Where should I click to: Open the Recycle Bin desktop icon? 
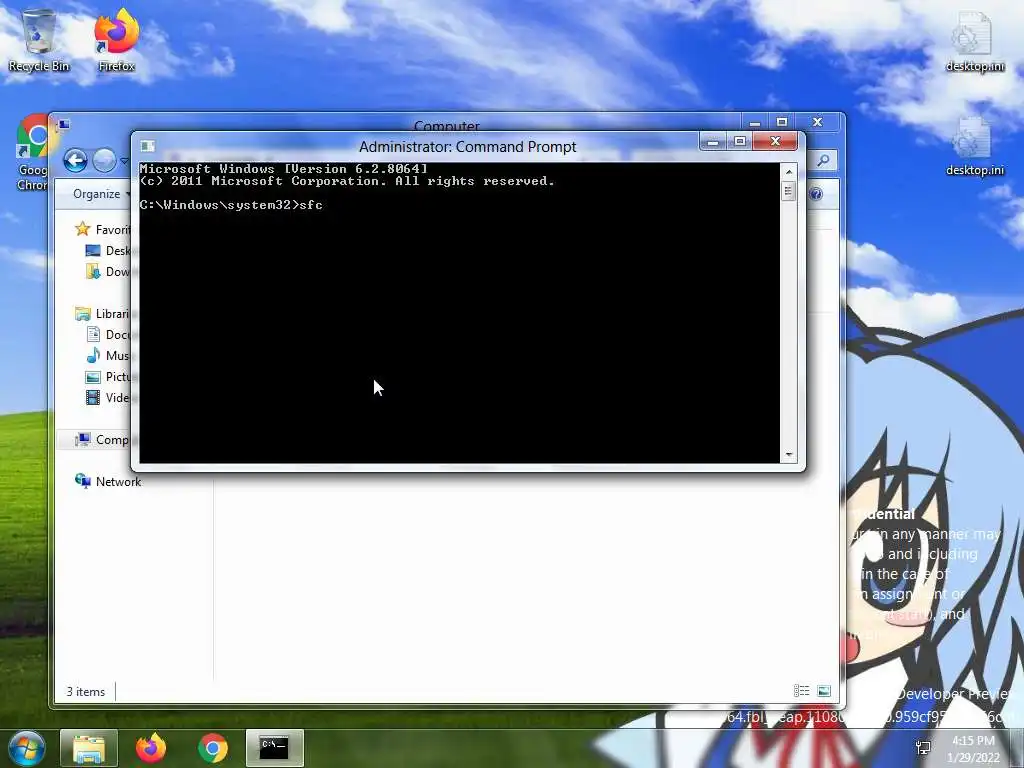[39, 40]
